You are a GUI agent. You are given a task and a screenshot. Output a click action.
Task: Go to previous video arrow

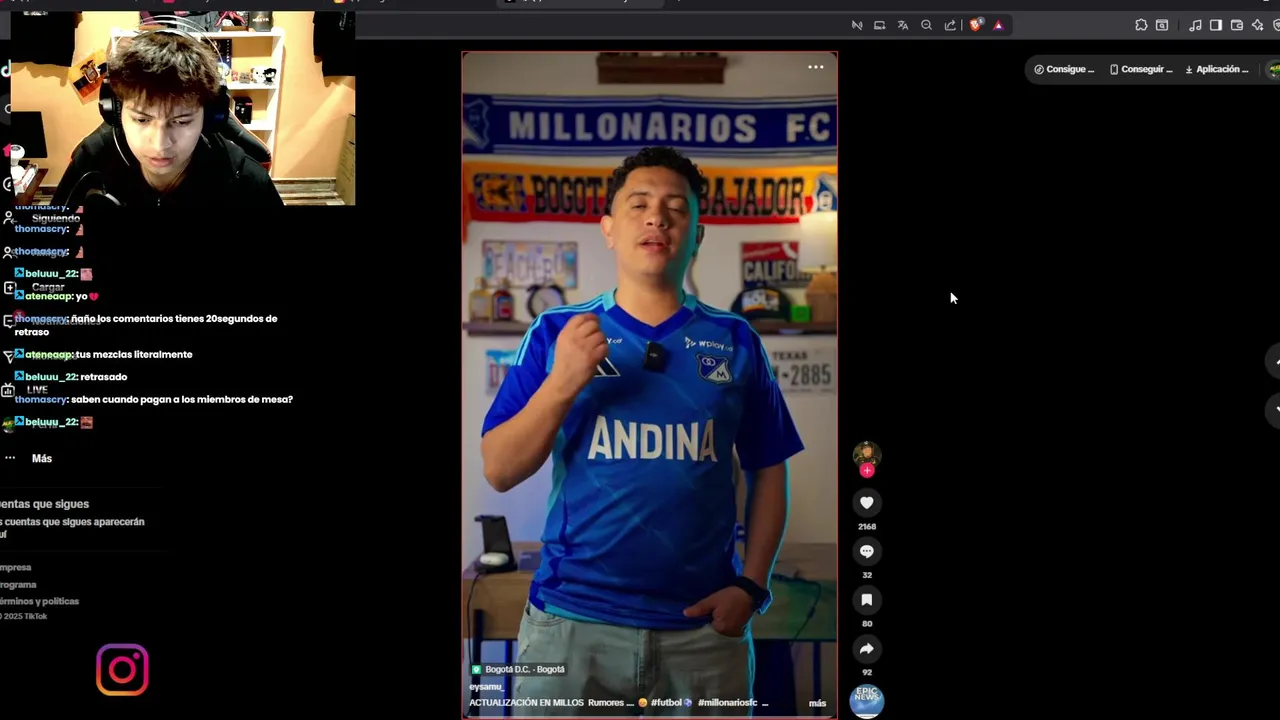click(1274, 361)
